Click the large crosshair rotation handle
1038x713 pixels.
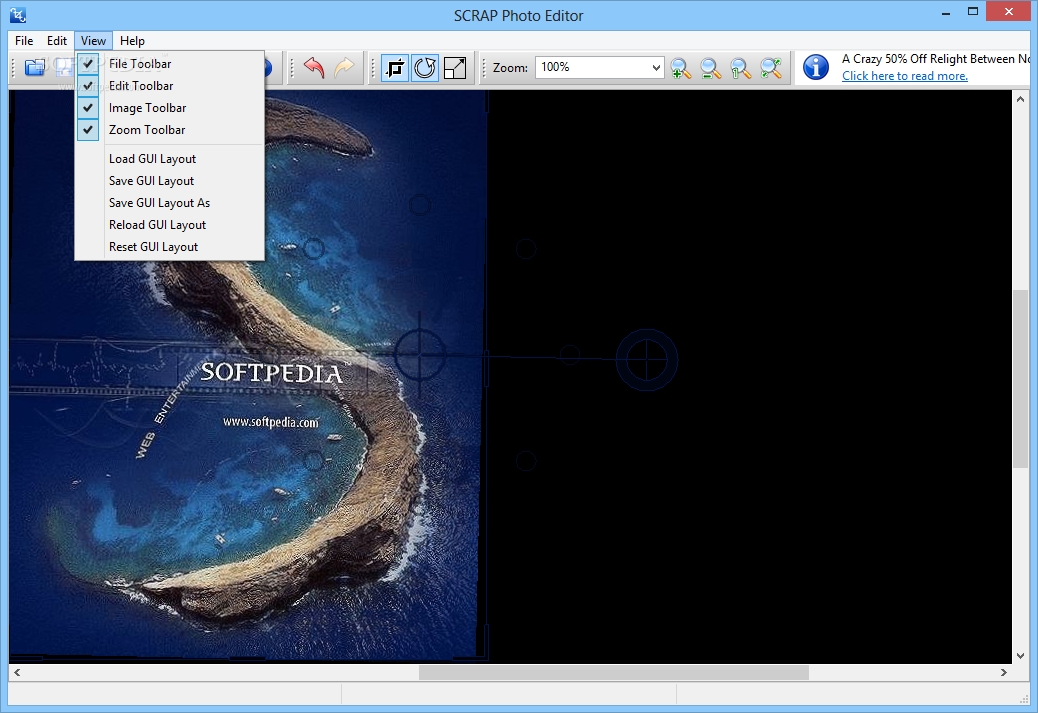coord(647,359)
